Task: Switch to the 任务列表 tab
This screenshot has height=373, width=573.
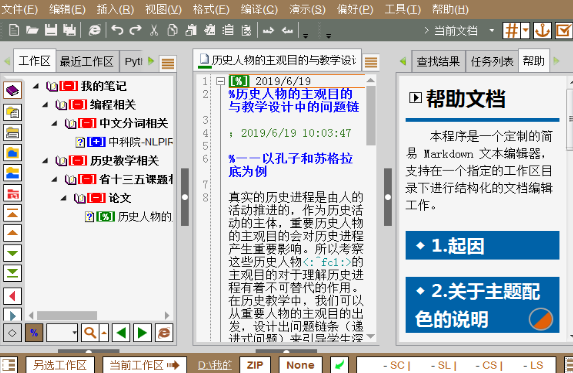Action: (x=492, y=61)
